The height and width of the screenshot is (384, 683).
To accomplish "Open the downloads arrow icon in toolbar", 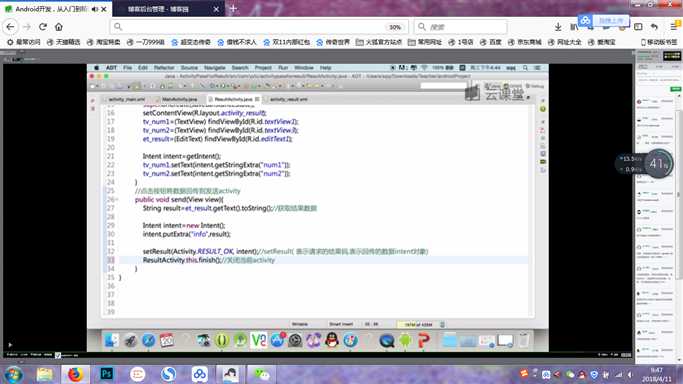I will tap(558, 27).
